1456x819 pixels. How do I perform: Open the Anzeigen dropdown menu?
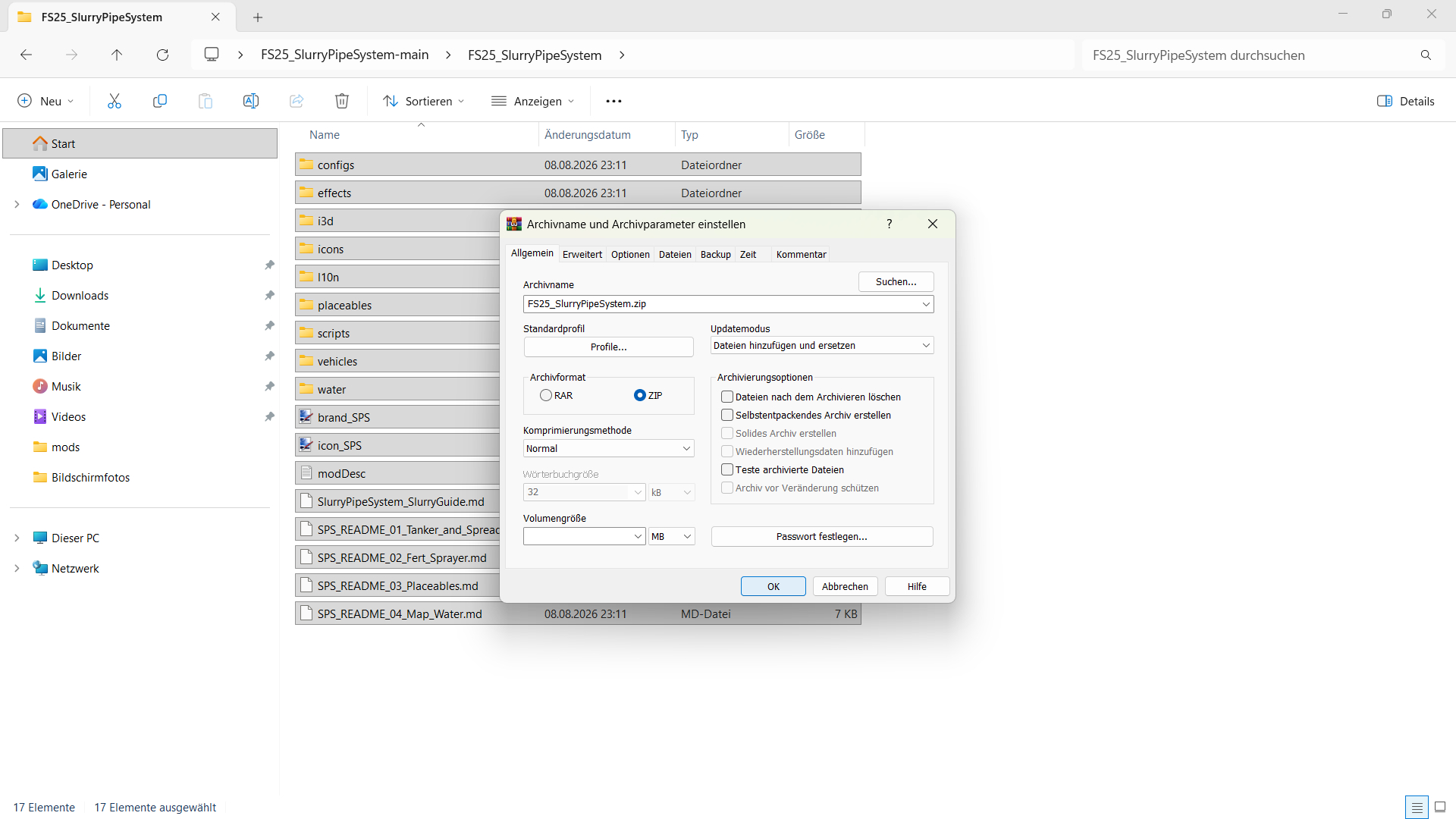click(533, 101)
